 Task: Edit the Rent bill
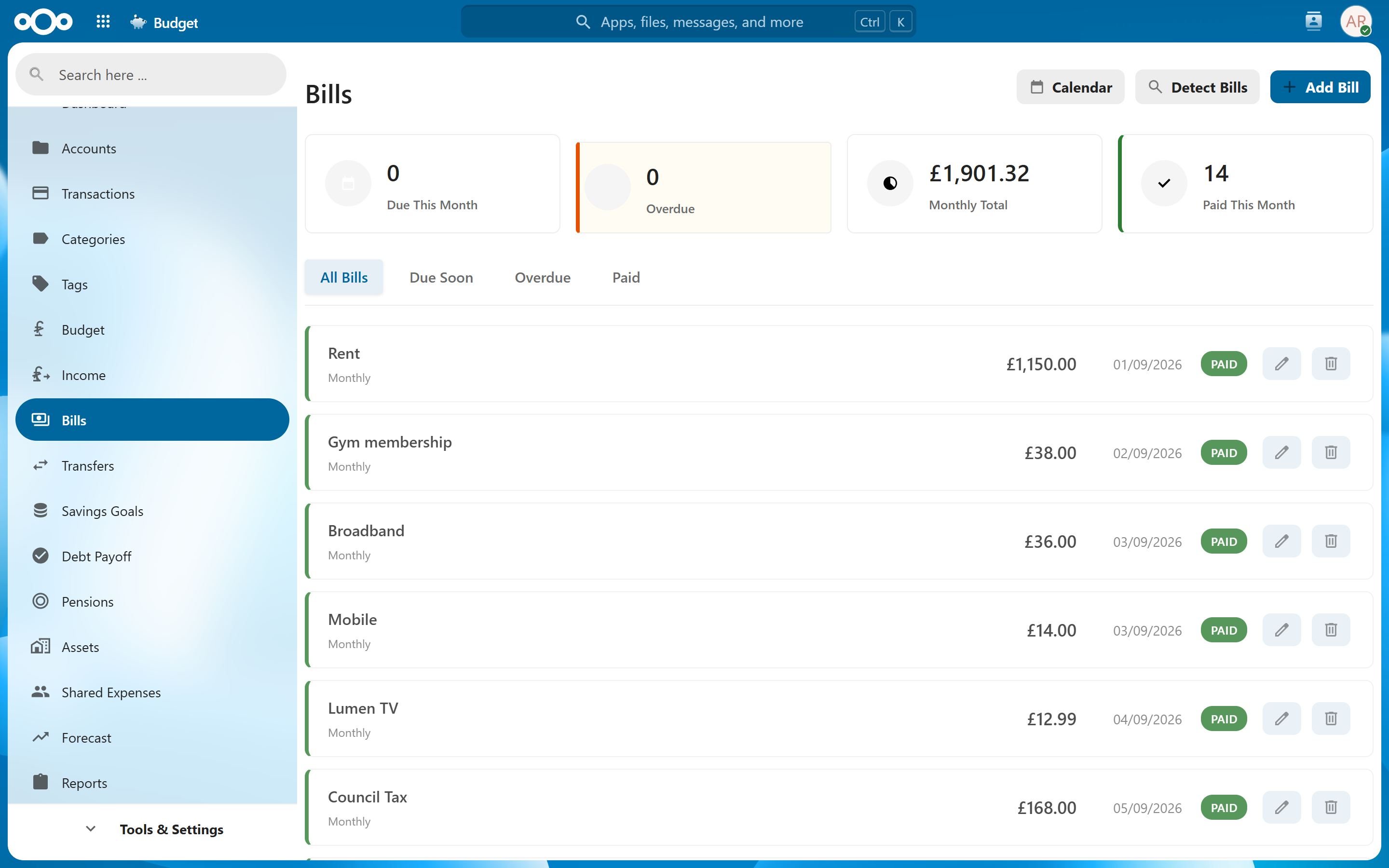pyautogui.click(x=1281, y=364)
